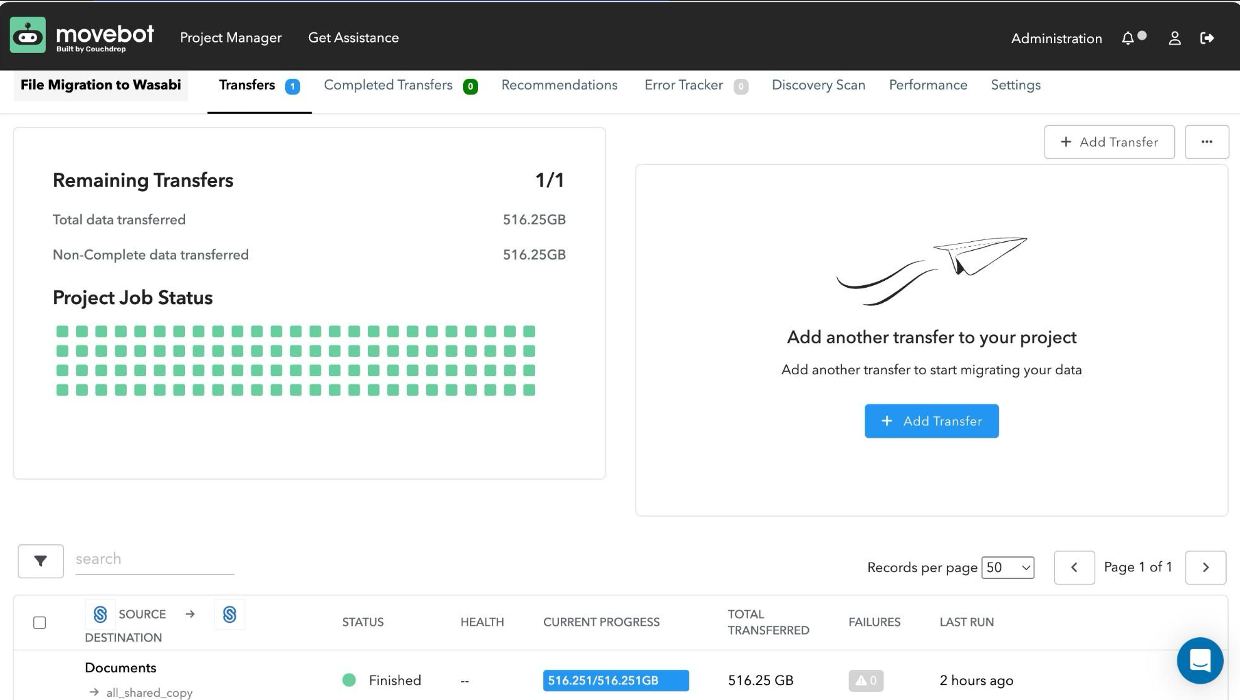Open the Error Tracker tab

pyautogui.click(x=684, y=85)
